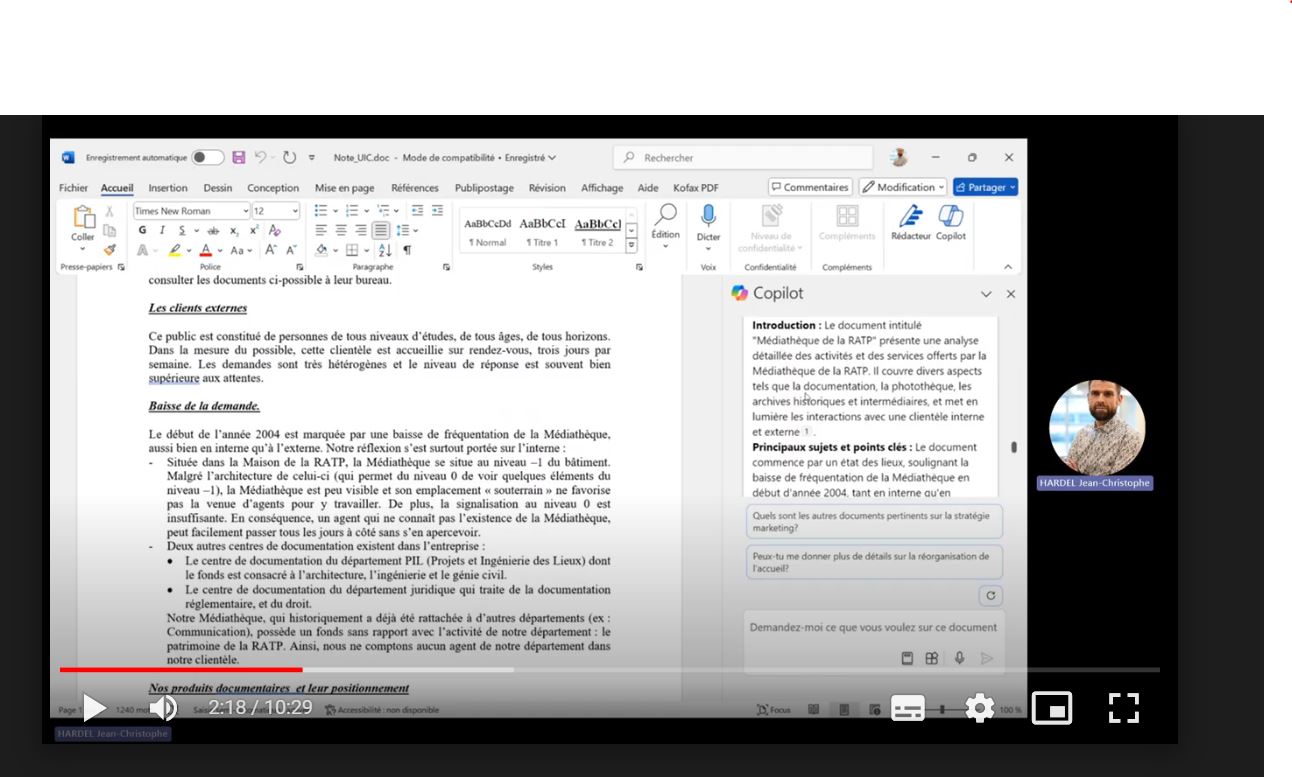Click the video player play button
Image resolution: width=1292 pixels, height=777 pixels.
[x=94, y=708]
